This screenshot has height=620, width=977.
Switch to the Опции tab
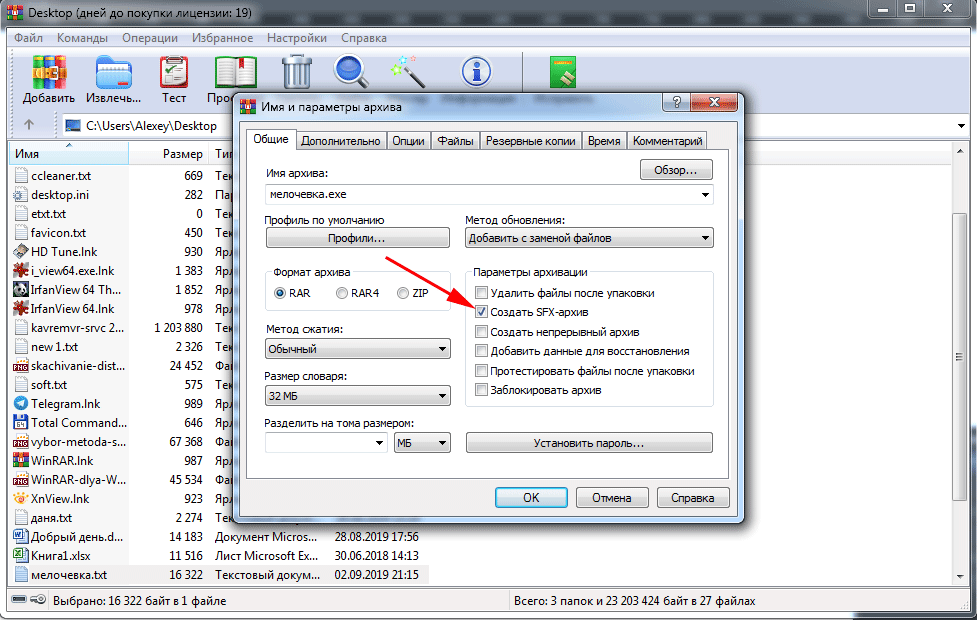(408, 141)
